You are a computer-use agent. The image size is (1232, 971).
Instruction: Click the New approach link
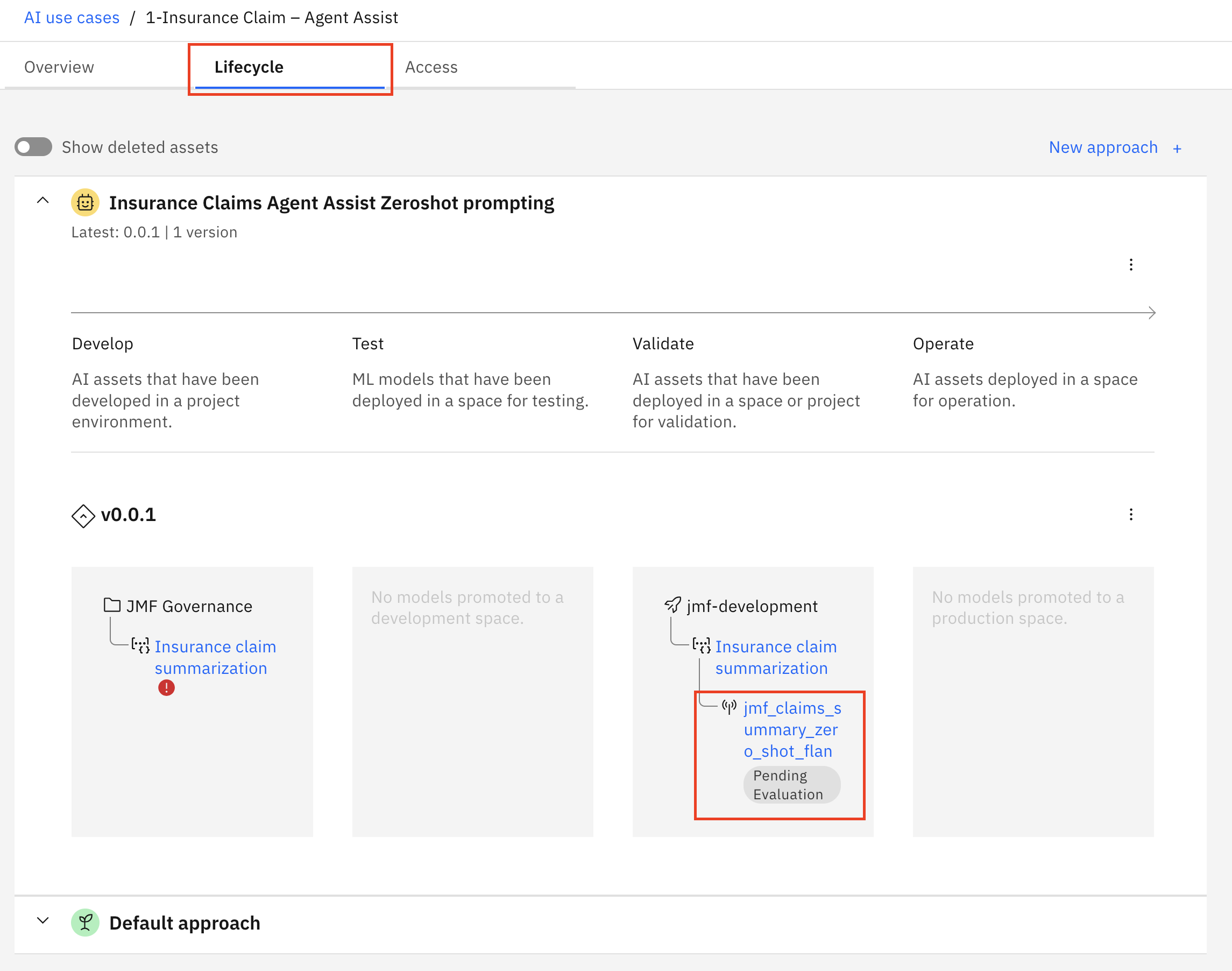(x=1103, y=147)
